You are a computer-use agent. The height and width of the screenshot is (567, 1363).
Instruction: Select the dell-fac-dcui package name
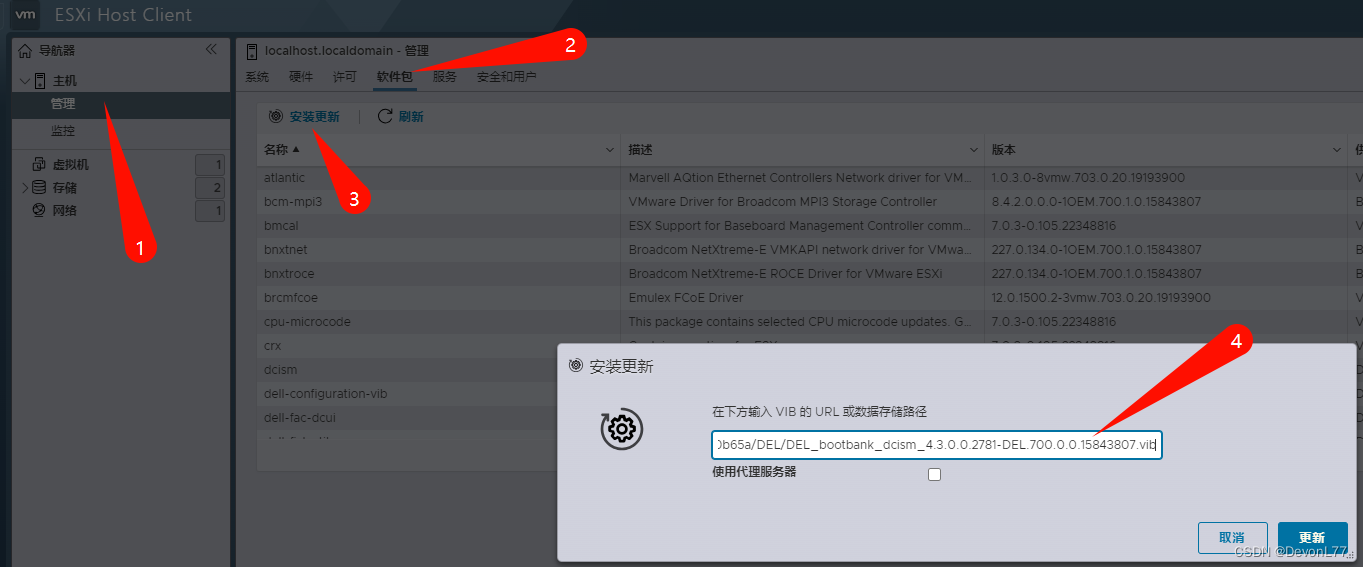301,418
